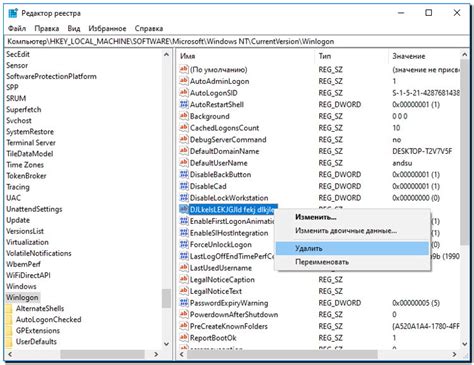474x365 pixels.
Task: Click the string icon of PreCreateKnownFolders
Action: tap(184, 326)
